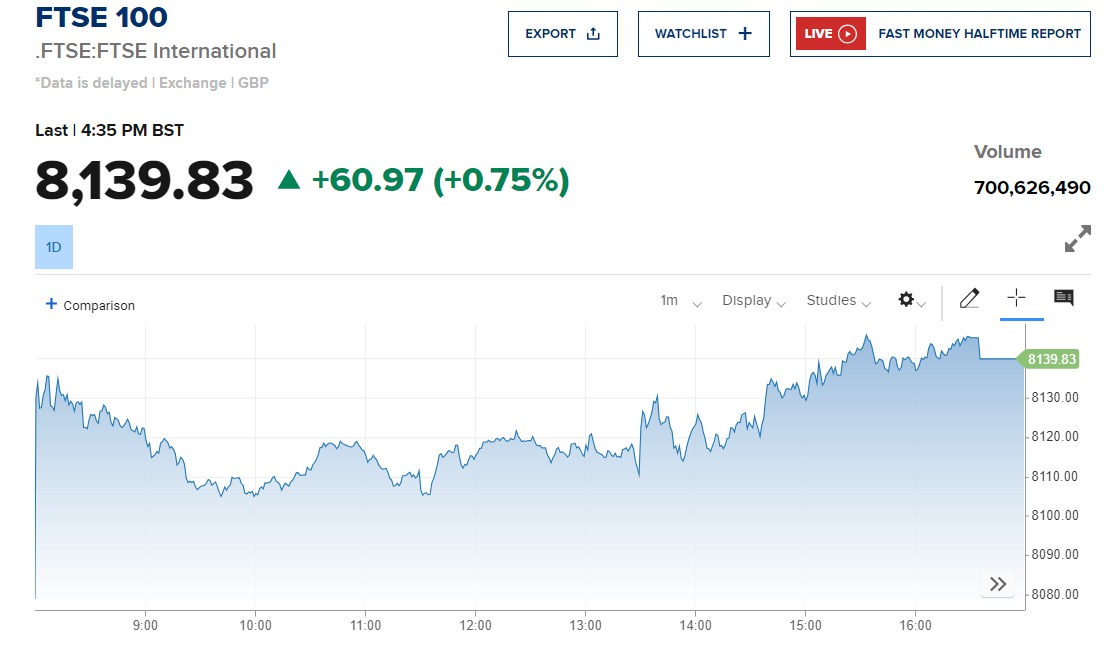This screenshot has width=1105, height=658.
Task: Add FTSE 100 to Watchlist
Action: pyautogui.click(x=703, y=34)
